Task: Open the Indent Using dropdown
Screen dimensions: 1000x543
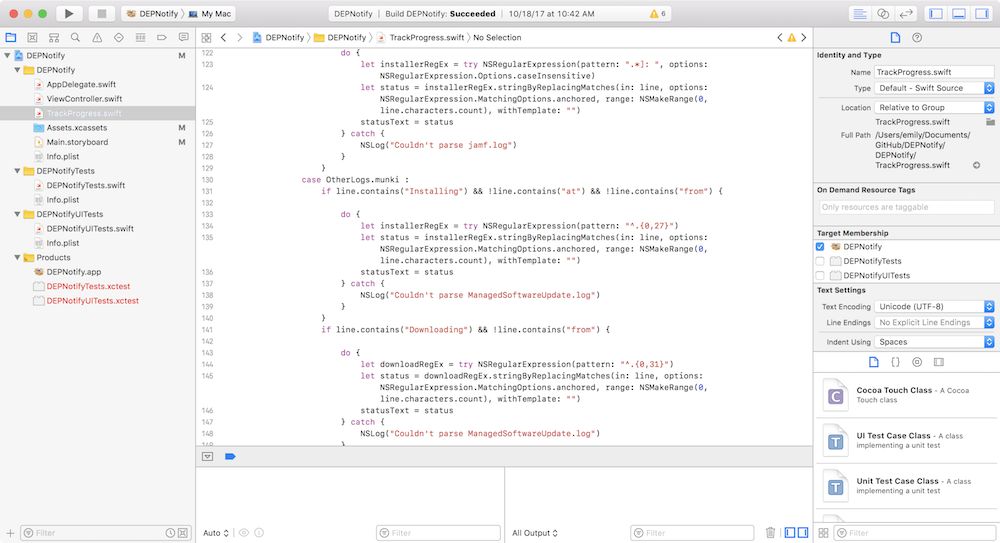Action: 934,342
